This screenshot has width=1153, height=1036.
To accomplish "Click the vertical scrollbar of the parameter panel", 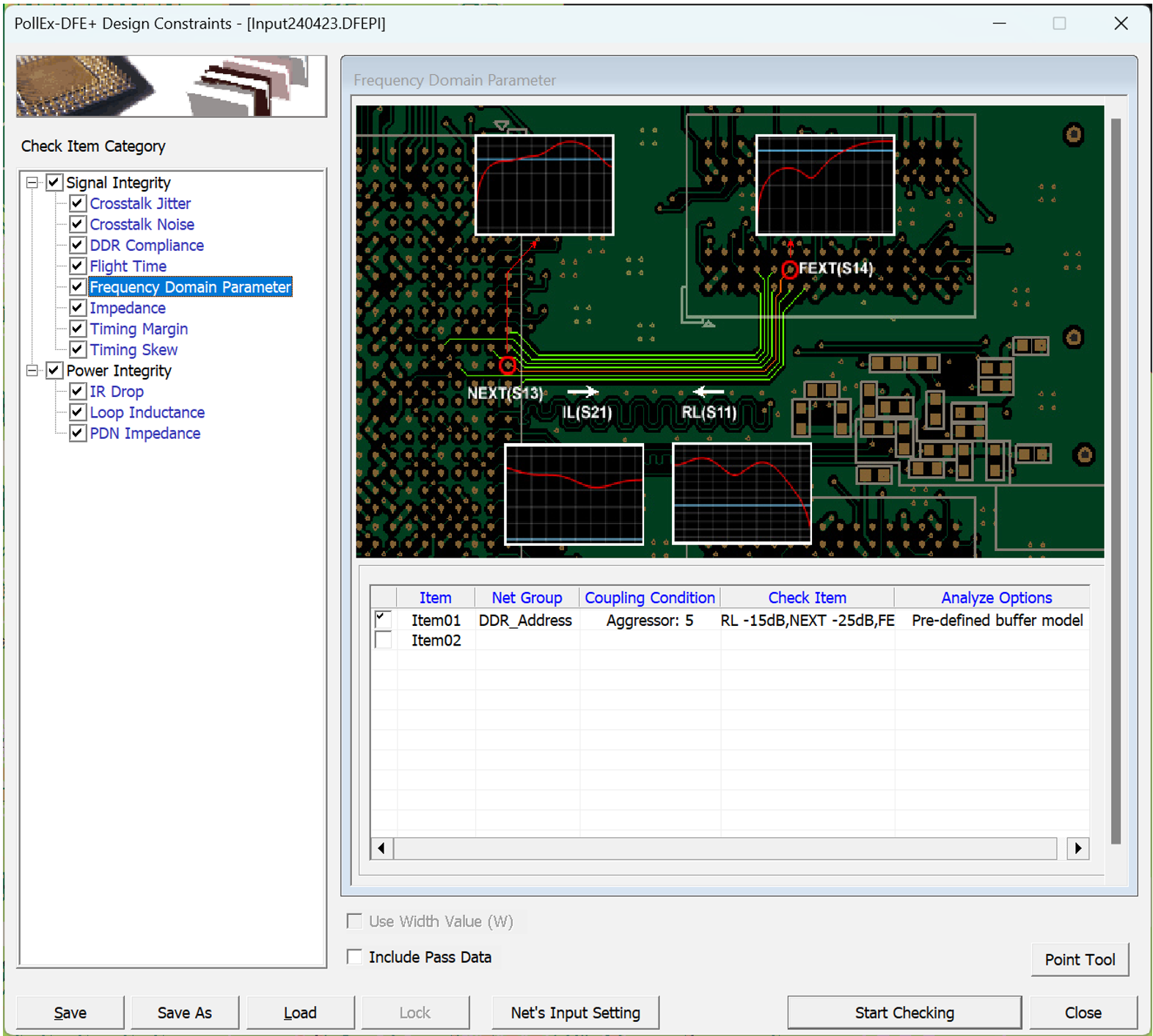I will 1116,481.
